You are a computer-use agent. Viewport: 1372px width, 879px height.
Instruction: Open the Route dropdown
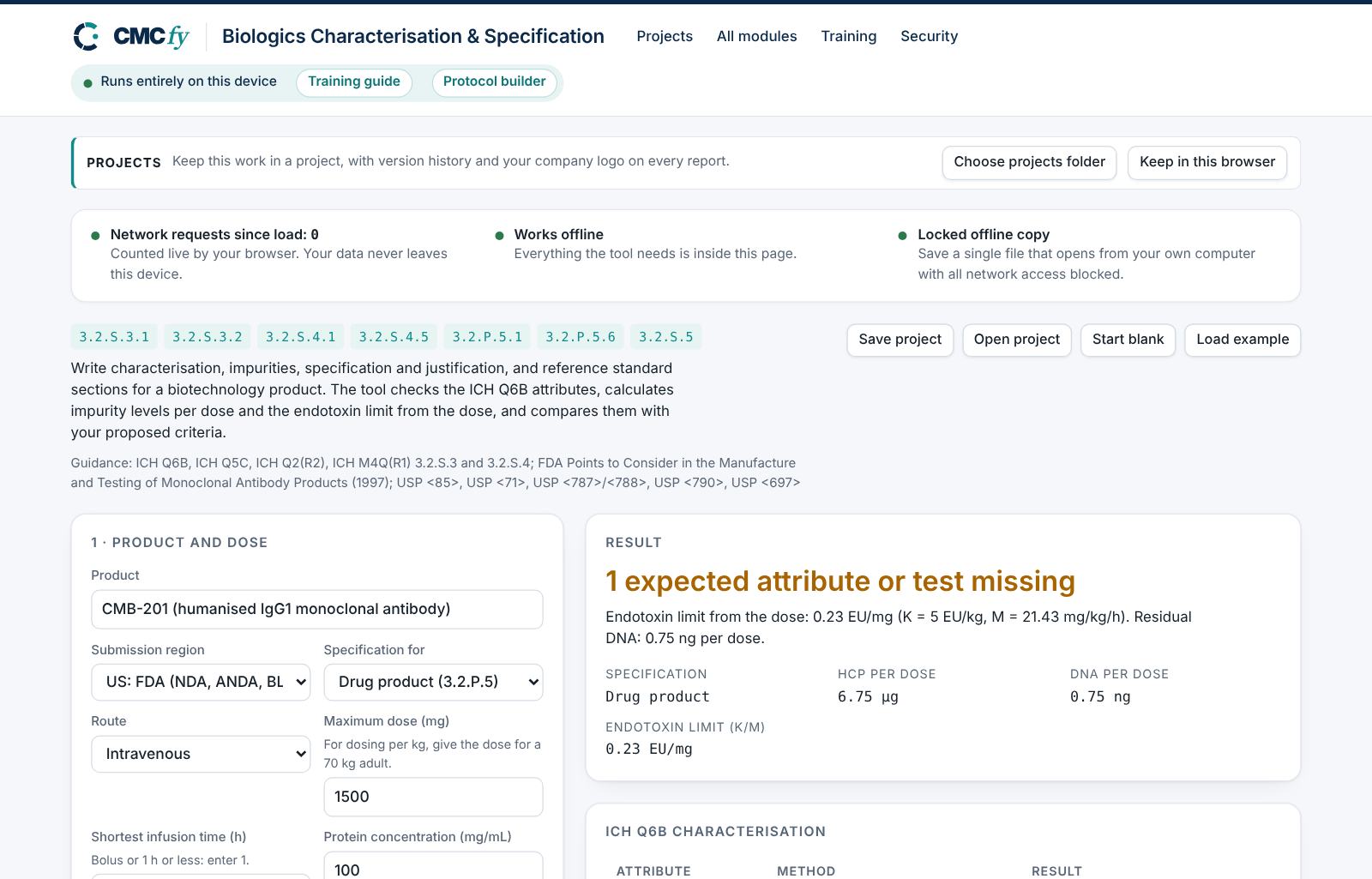pos(201,755)
